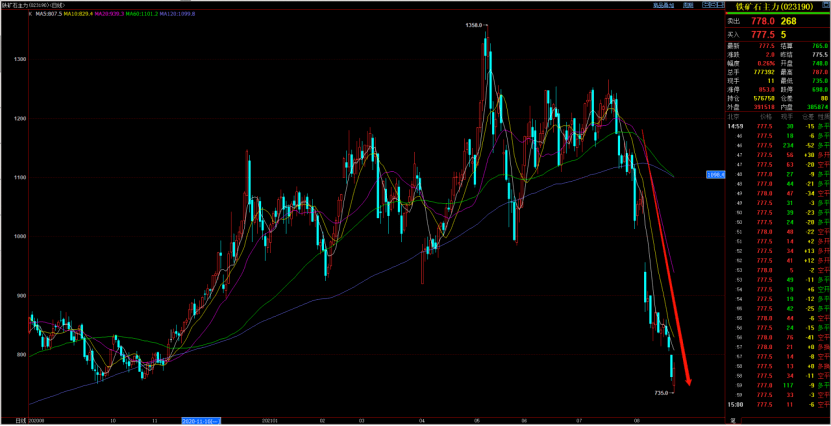This screenshot has height=426, width=831.
Task: Click the 价格 column header in tick list
Action: (766, 116)
